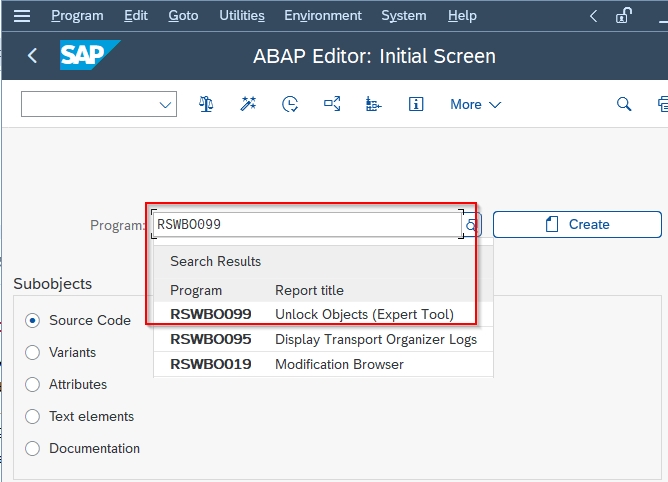Click the Where-used list icon
The image size is (668, 482).
tap(332, 104)
